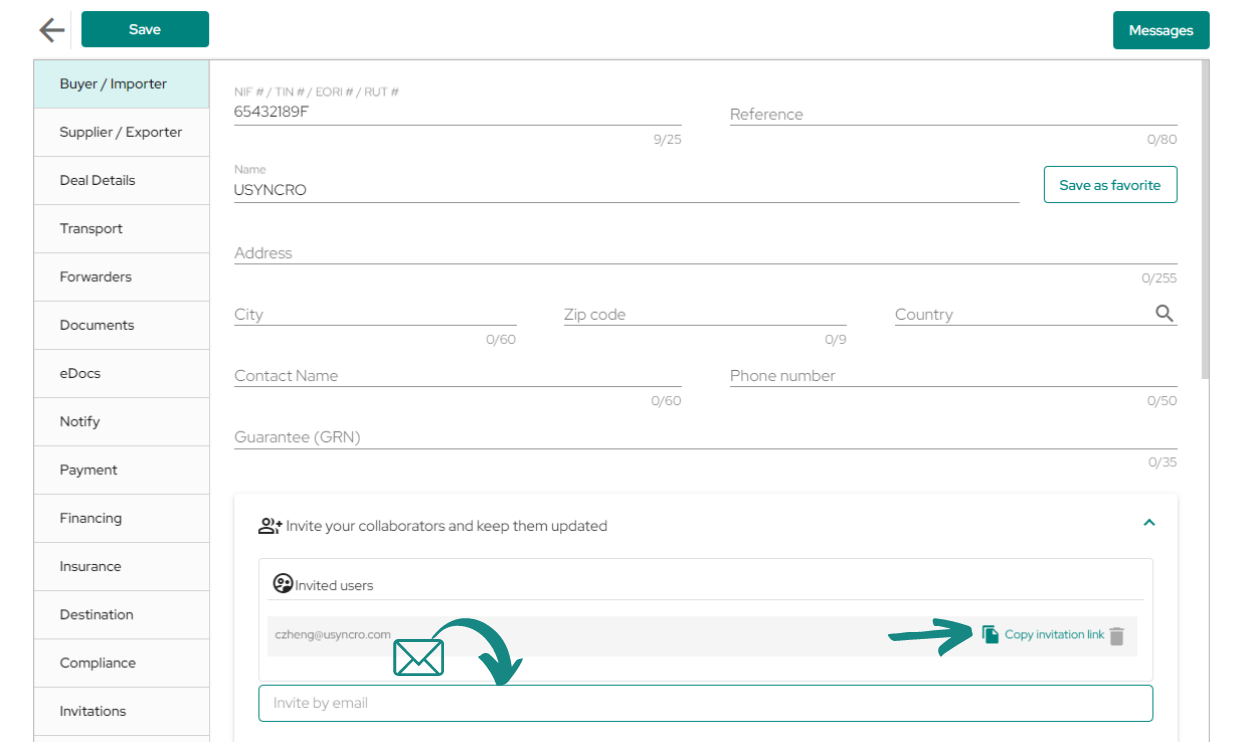Open Messages
The width and height of the screenshot is (1253, 745).
pos(1161,30)
